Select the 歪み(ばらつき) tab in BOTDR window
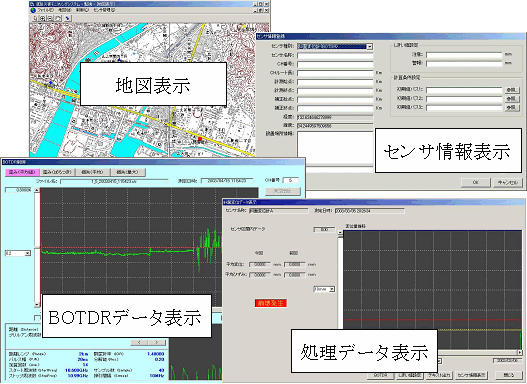This screenshot has width=527, height=384. tap(57, 172)
